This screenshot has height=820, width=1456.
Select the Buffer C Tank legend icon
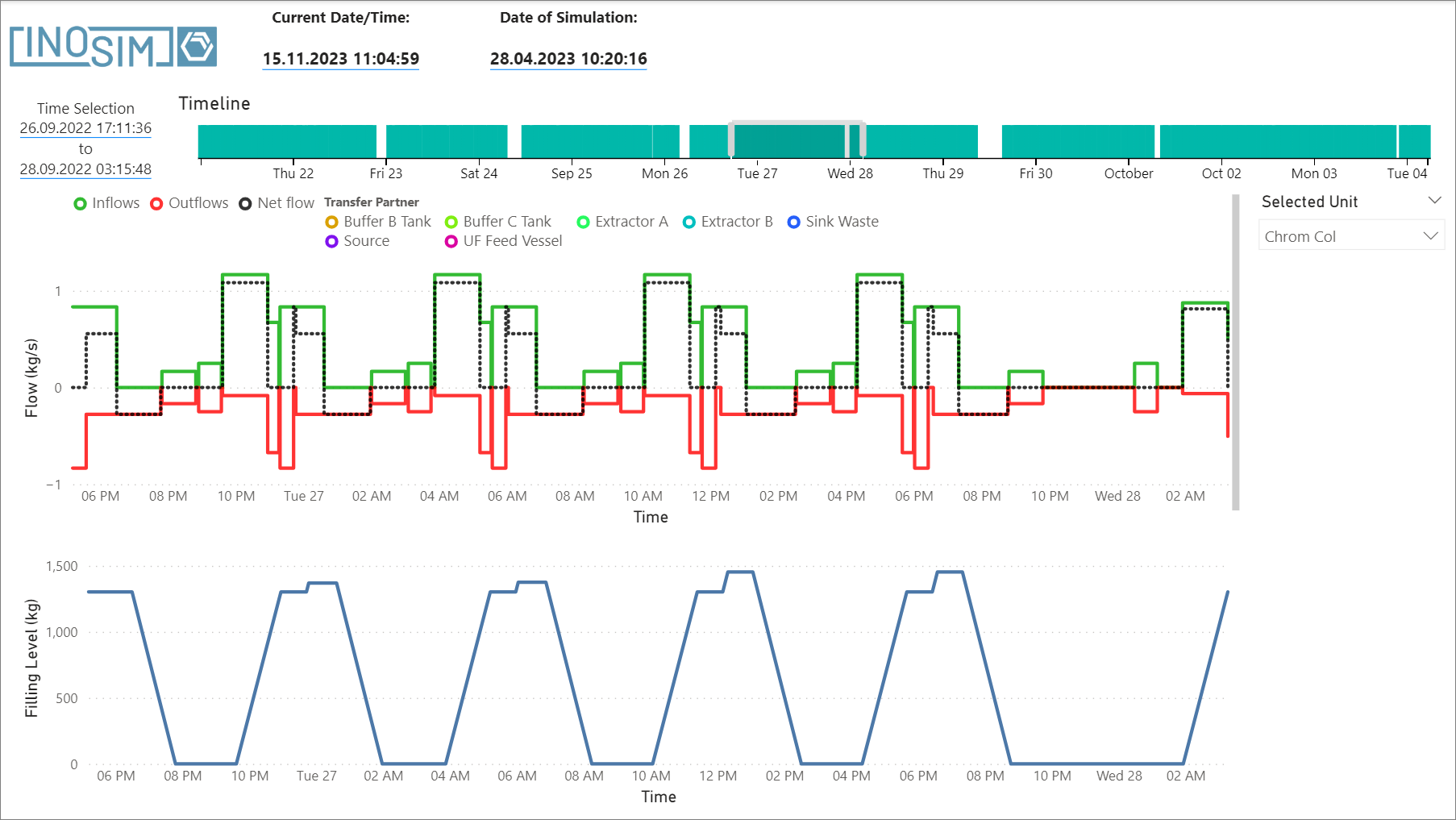click(x=451, y=221)
